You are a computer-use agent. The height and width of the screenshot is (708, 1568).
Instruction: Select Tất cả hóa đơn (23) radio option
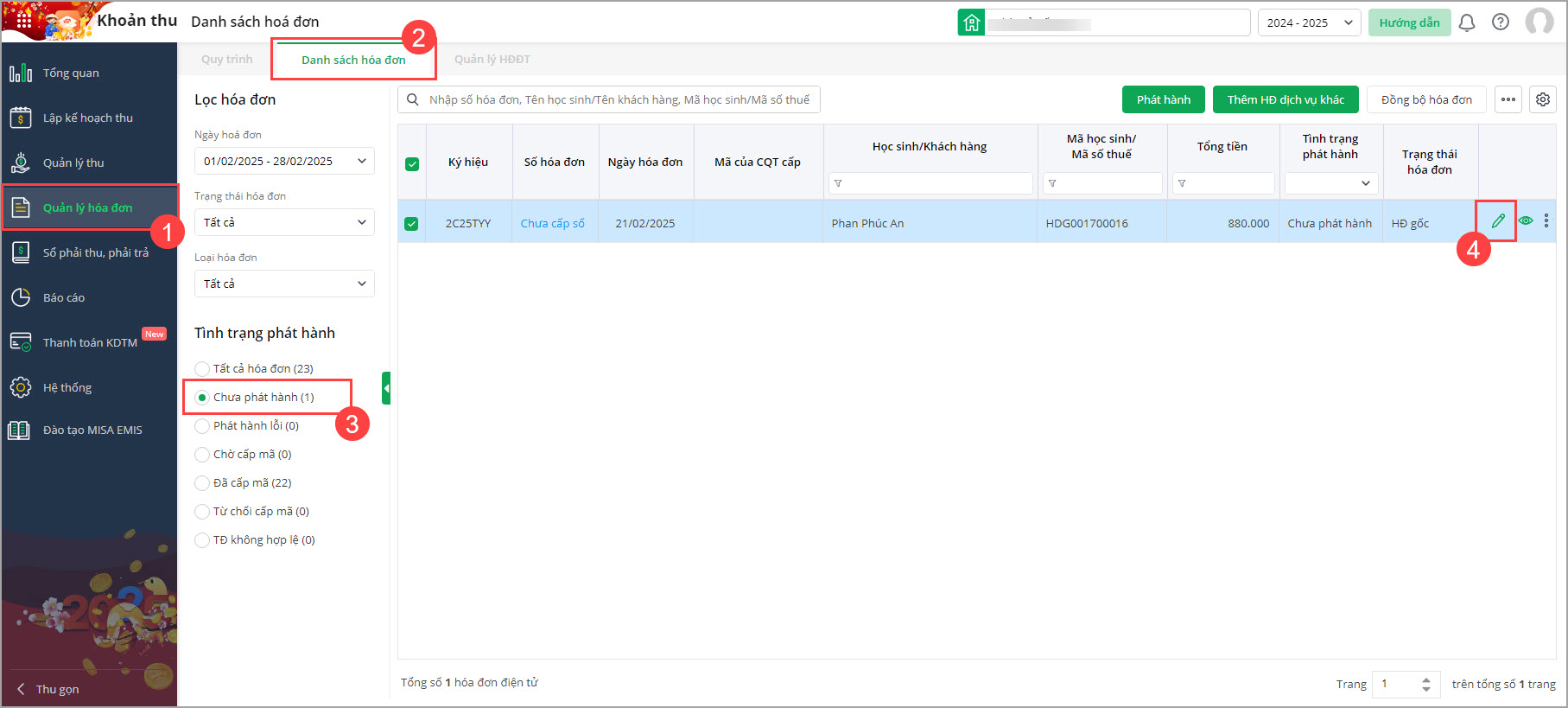tap(202, 369)
